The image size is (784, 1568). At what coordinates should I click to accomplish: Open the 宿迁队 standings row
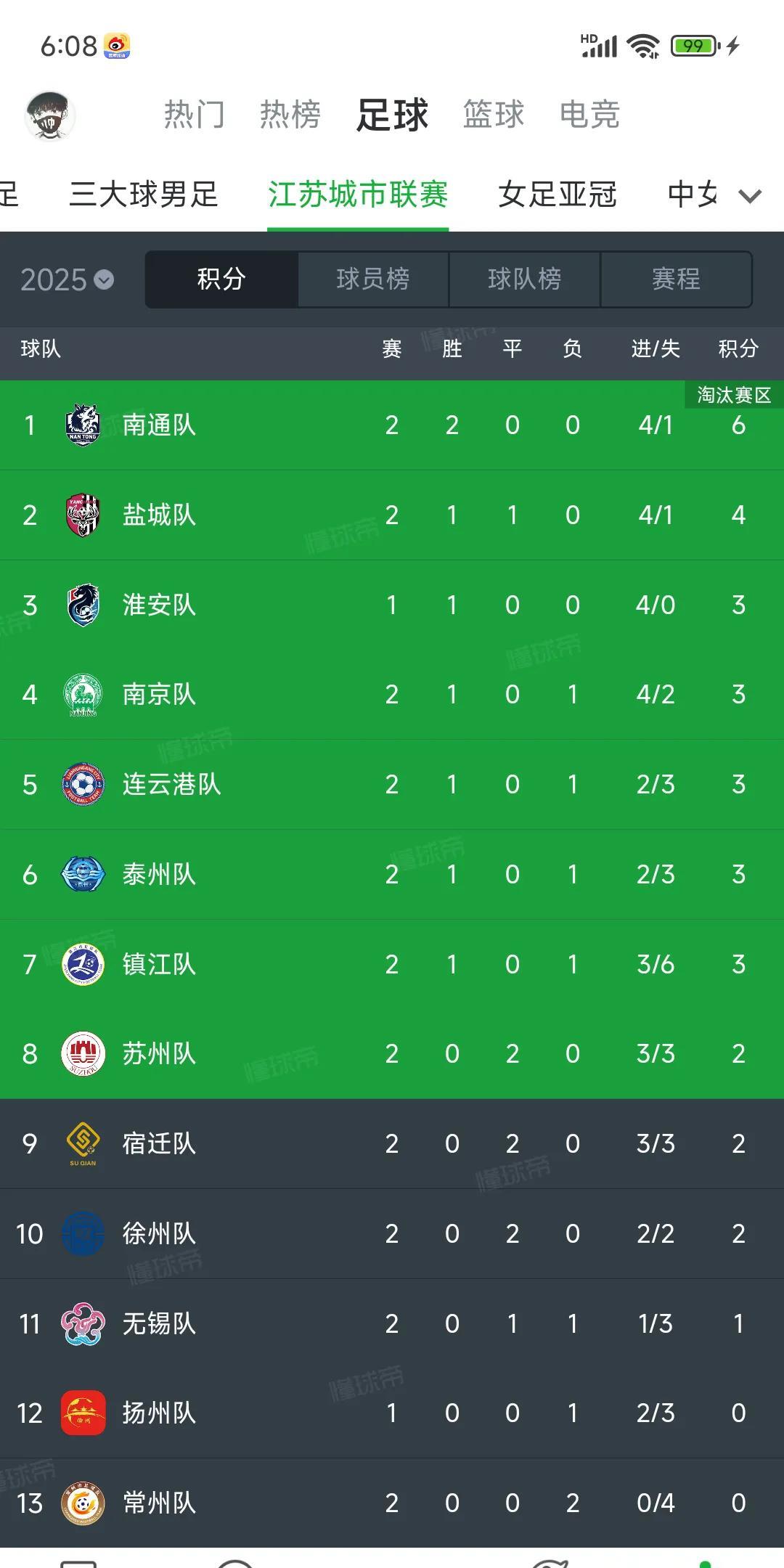(x=392, y=1144)
